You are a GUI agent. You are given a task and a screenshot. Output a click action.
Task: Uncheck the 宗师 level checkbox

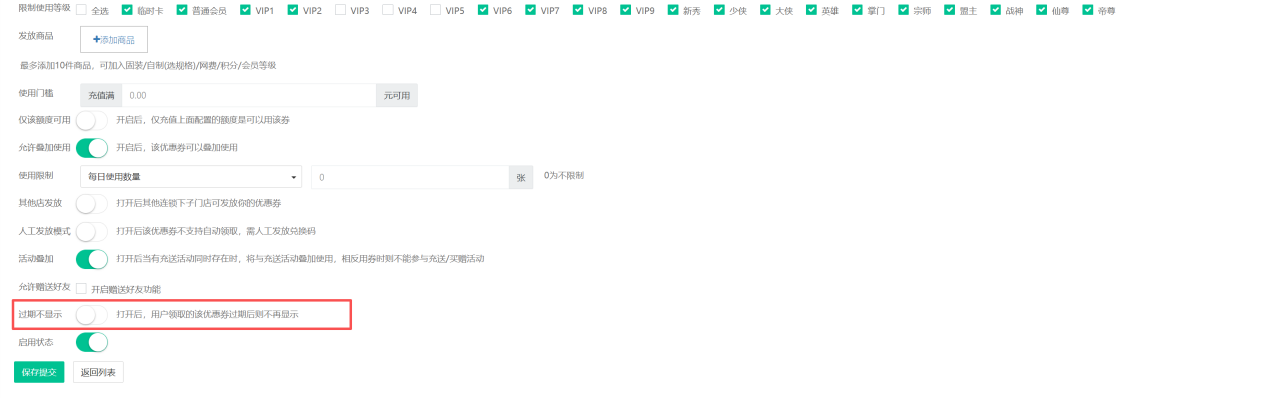click(x=904, y=10)
